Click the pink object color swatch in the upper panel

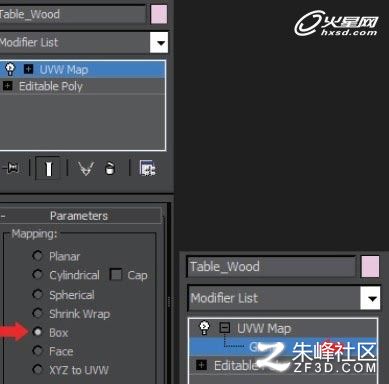coord(159,14)
